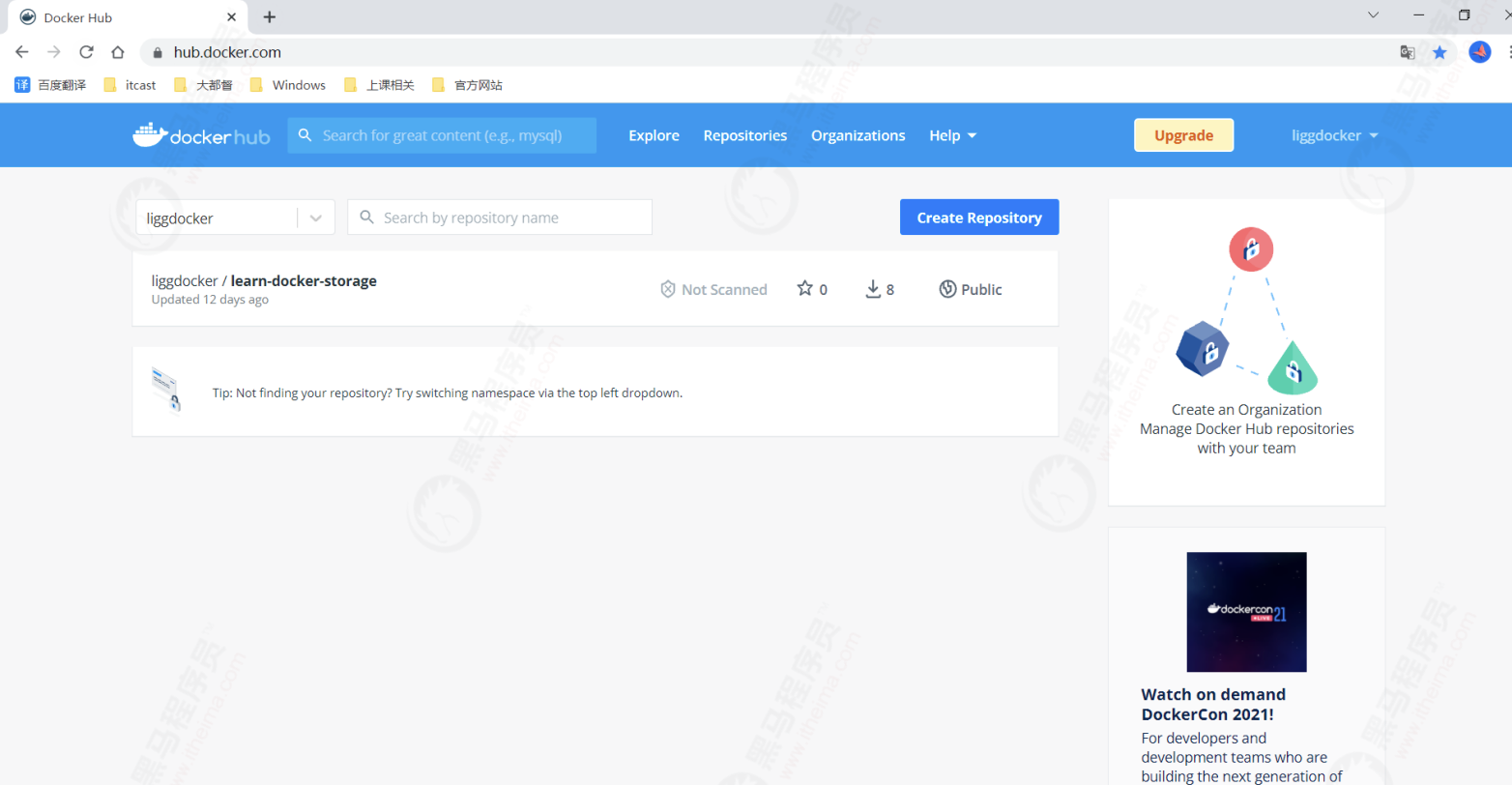This screenshot has height=785, width=1512.
Task: Click the tip text about switching namespace
Action: click(448, 393)
